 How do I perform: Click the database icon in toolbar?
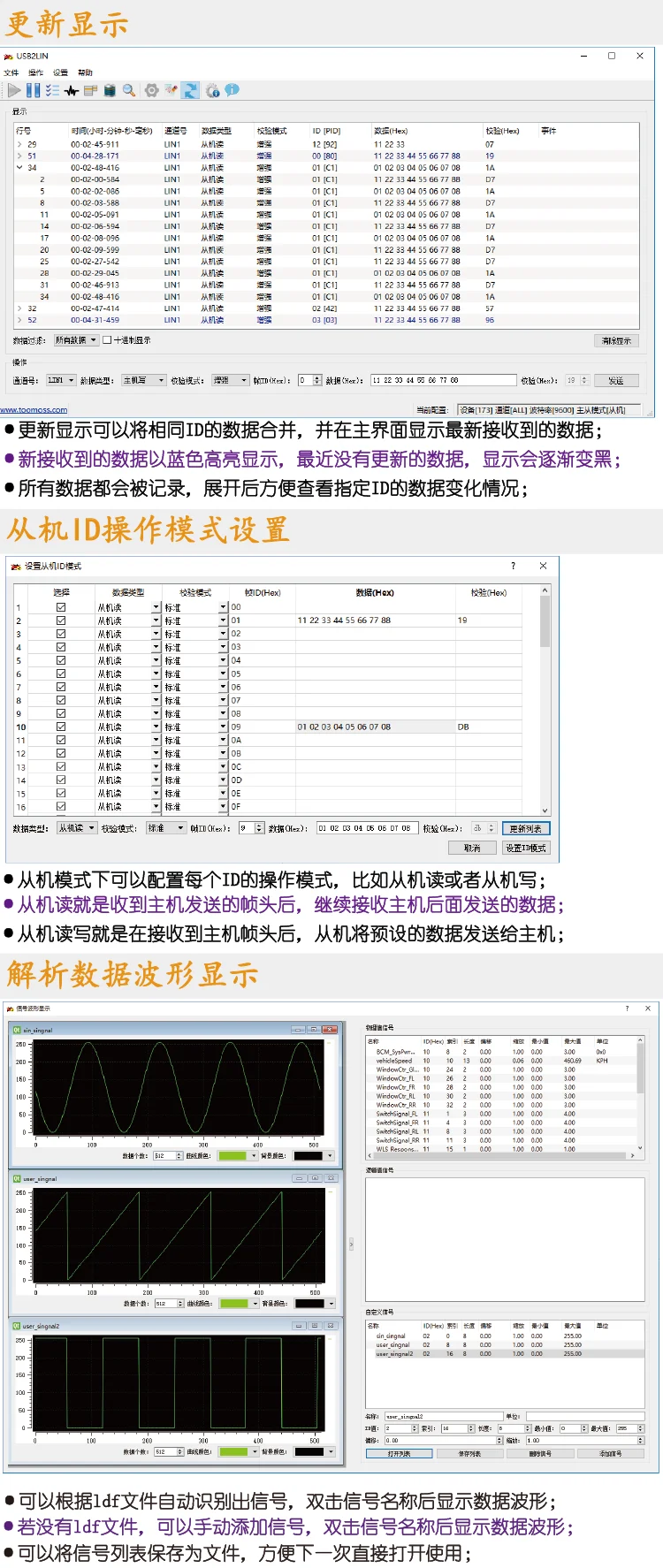110,90
